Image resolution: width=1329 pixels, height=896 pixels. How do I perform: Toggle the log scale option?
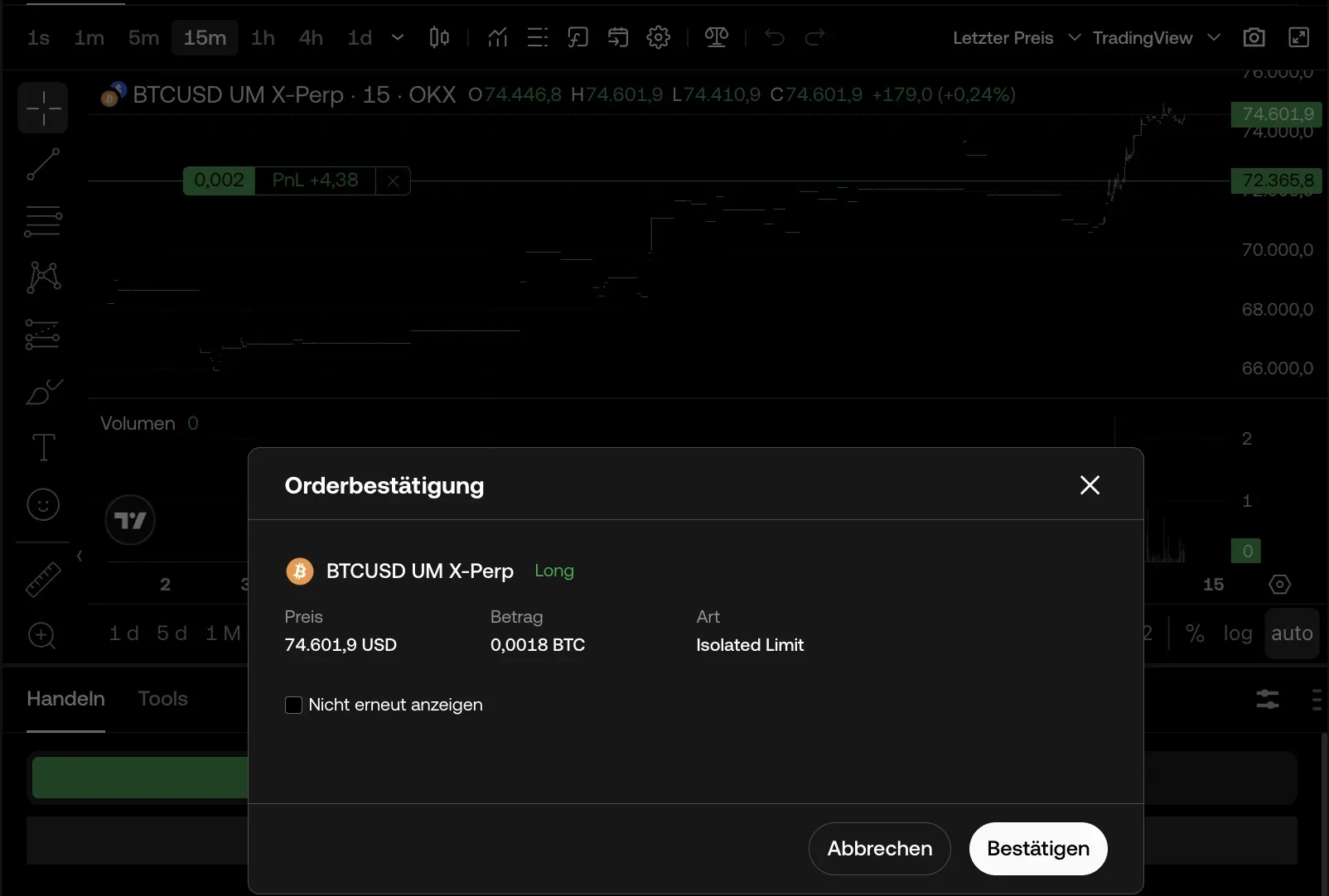tap(1237, 633)
